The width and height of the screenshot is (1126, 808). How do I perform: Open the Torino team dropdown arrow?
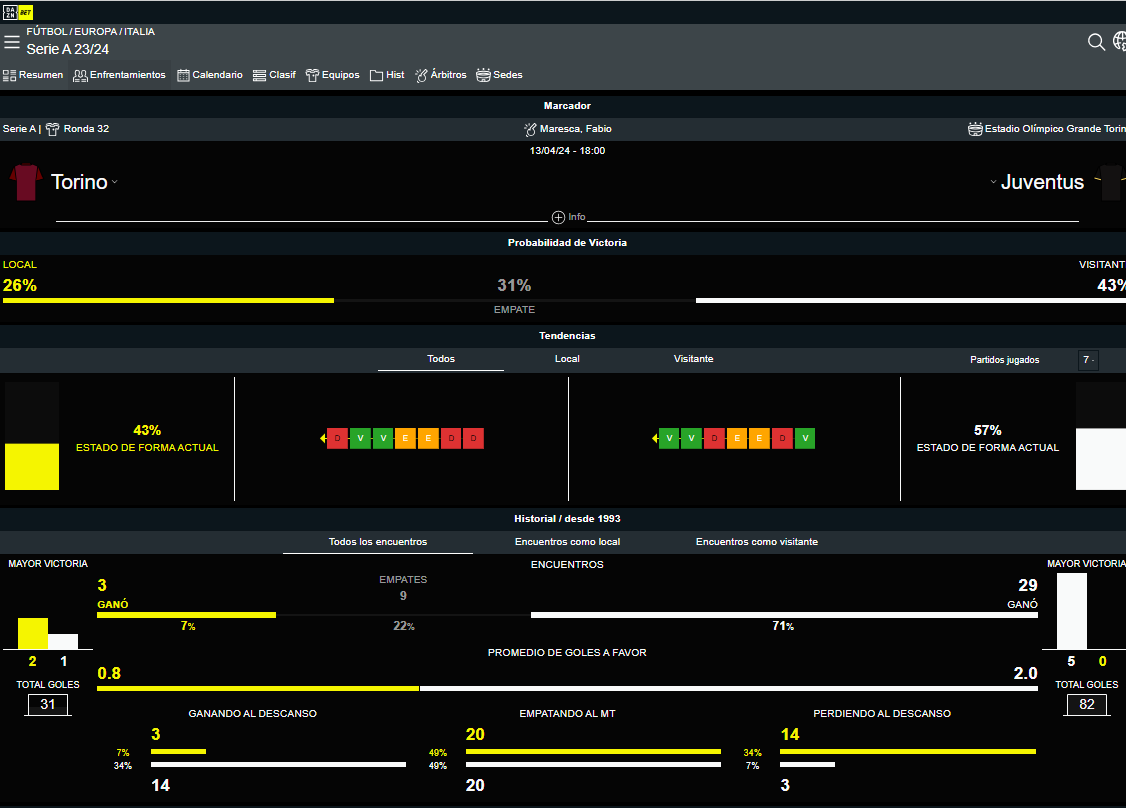click(x=115, y=182)
